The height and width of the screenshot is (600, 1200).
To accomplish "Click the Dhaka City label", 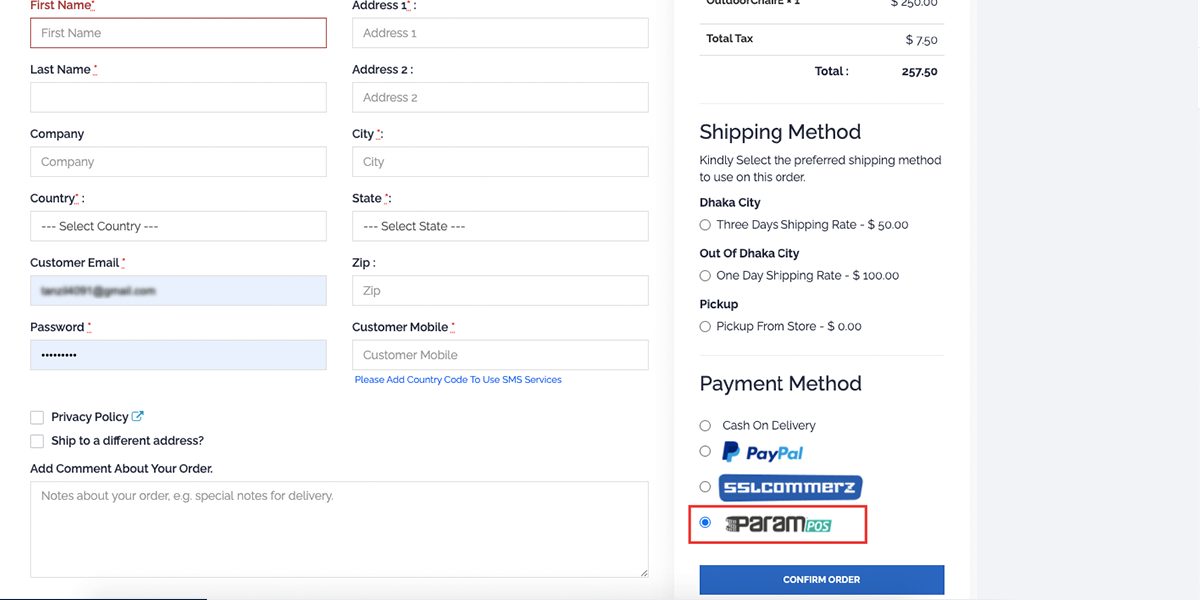I will coord(730,203).
